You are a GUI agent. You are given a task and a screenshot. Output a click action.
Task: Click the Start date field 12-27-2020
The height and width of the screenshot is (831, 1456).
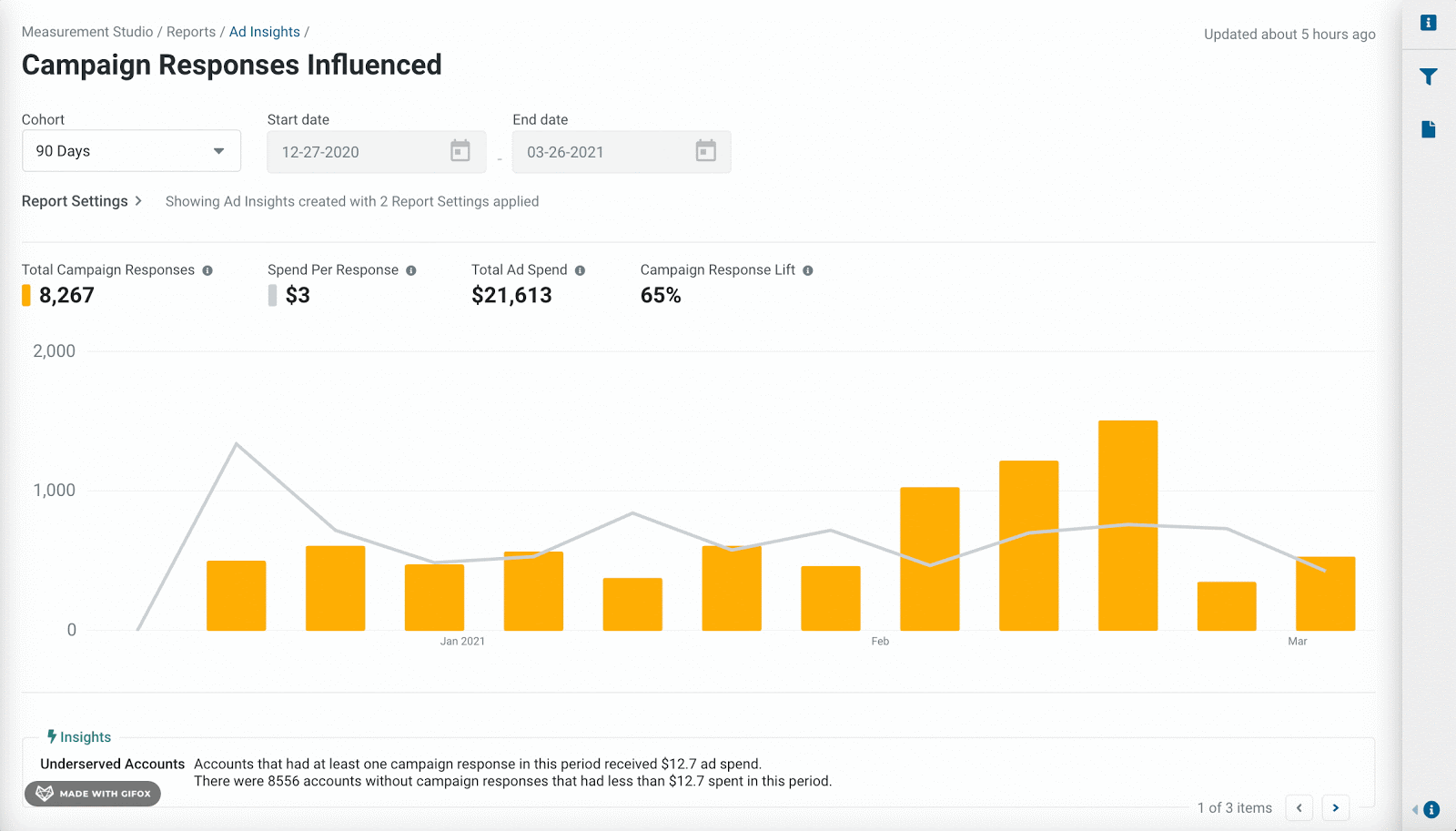[376, 152]
